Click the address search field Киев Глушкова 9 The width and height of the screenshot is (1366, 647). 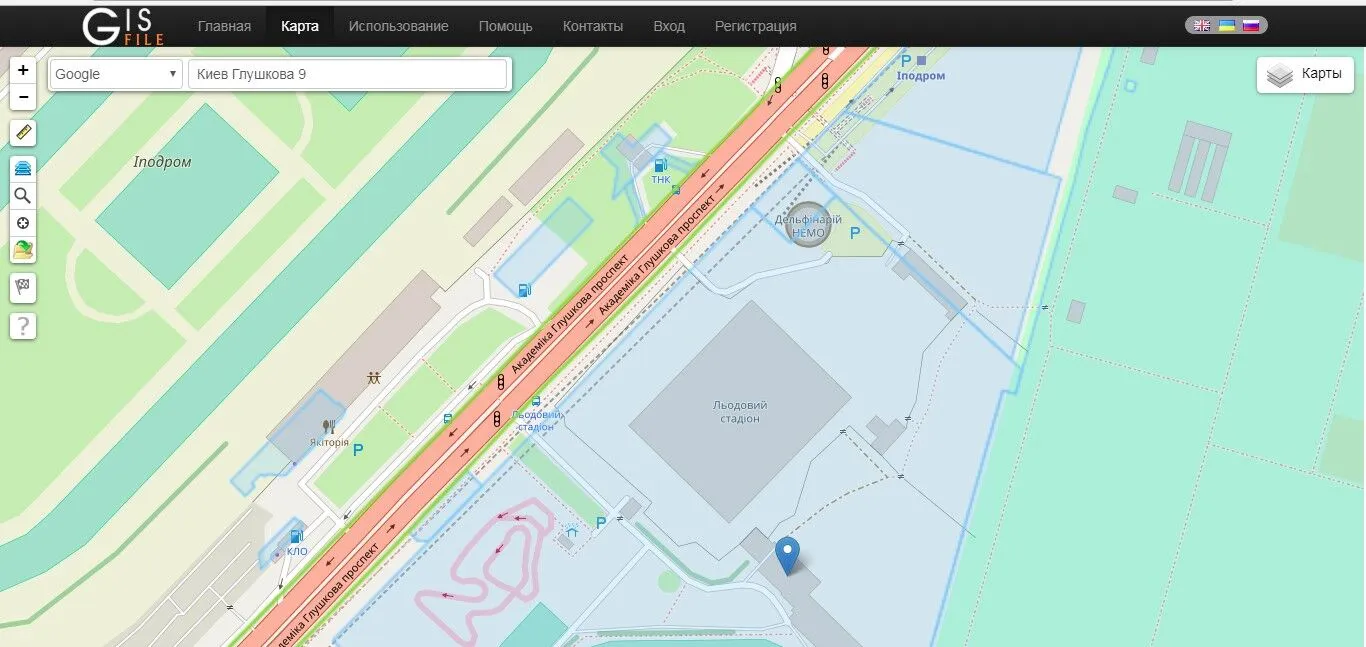click(x=348, y=74)
